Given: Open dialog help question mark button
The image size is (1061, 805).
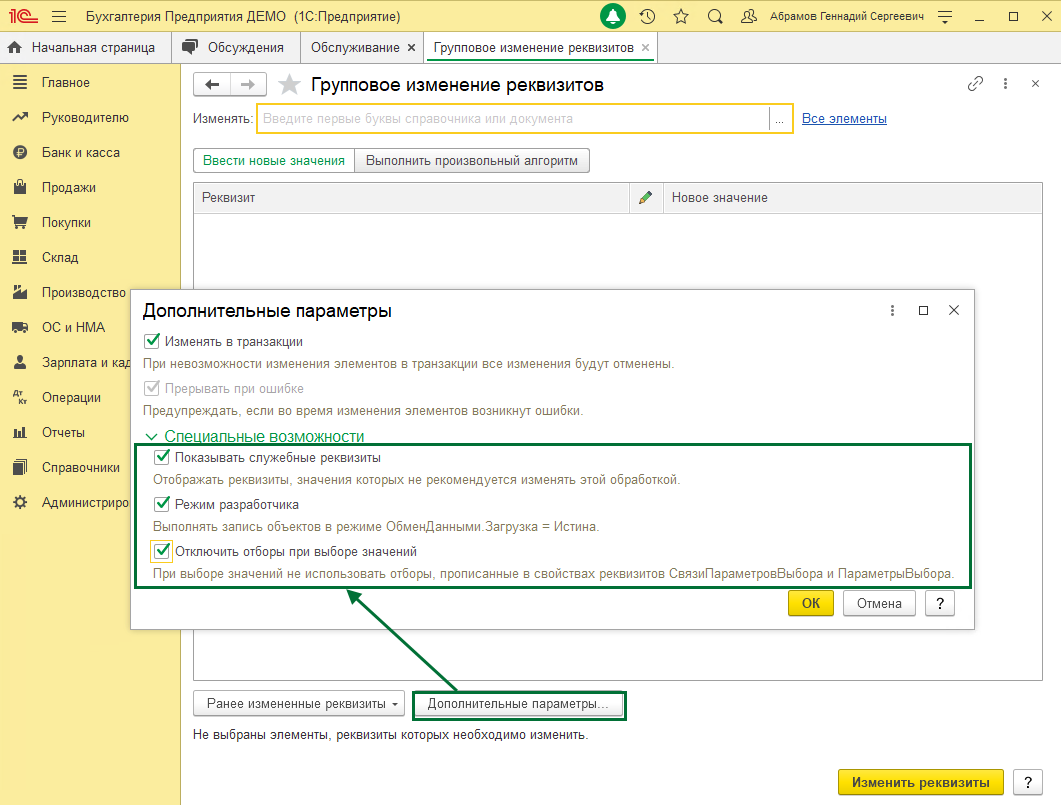Looking at the screenshot, I should [x=940, y=603].
